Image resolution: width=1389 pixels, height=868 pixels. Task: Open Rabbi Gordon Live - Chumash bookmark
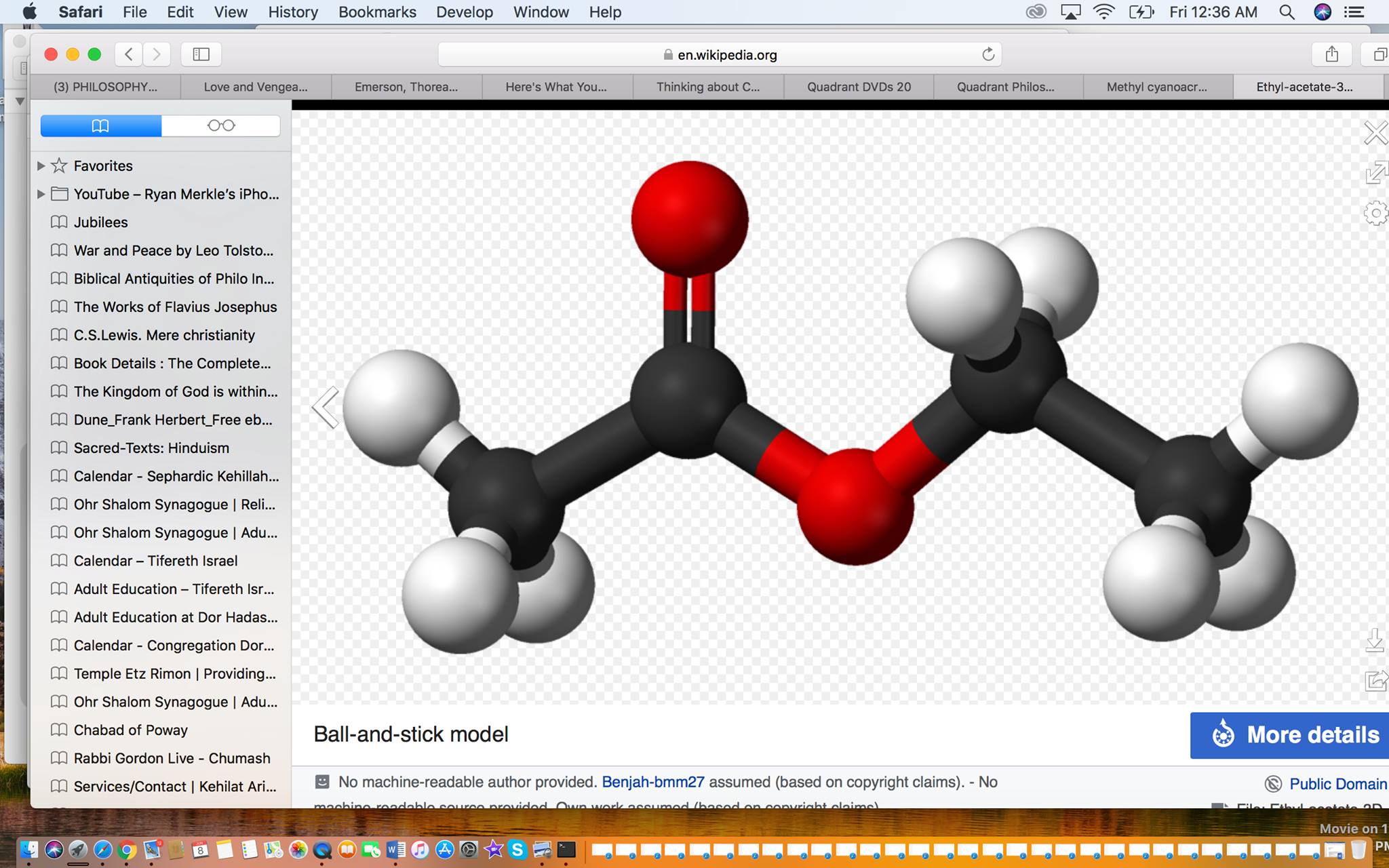(x=161, y=758)
